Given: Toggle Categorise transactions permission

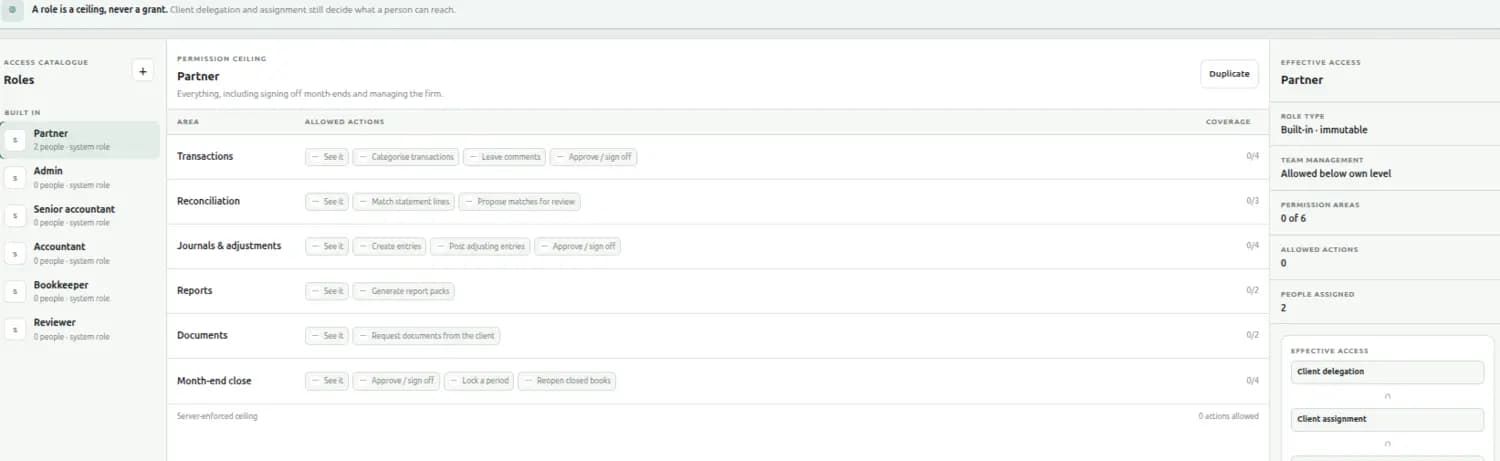Looking at the screenshot, I should coord(406,157).
